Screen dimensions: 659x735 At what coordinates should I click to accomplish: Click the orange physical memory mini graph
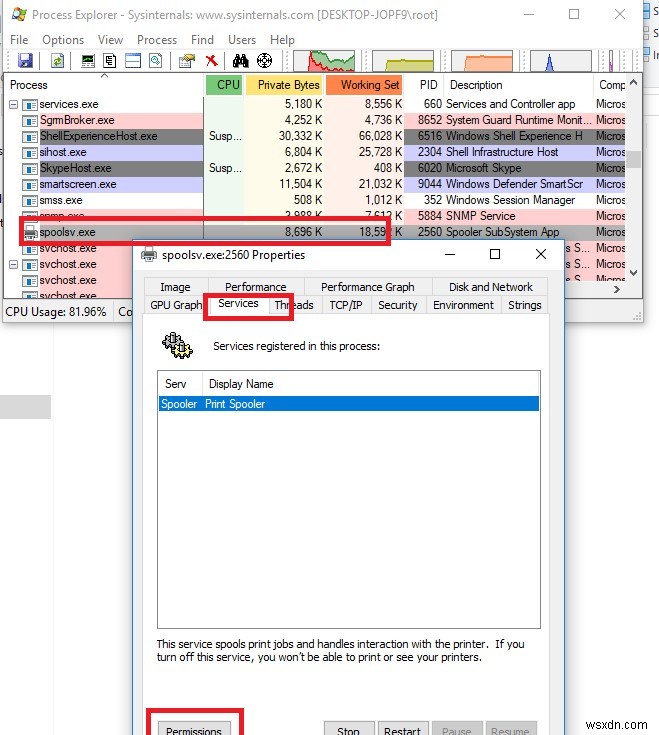click(x=482, y=61)
